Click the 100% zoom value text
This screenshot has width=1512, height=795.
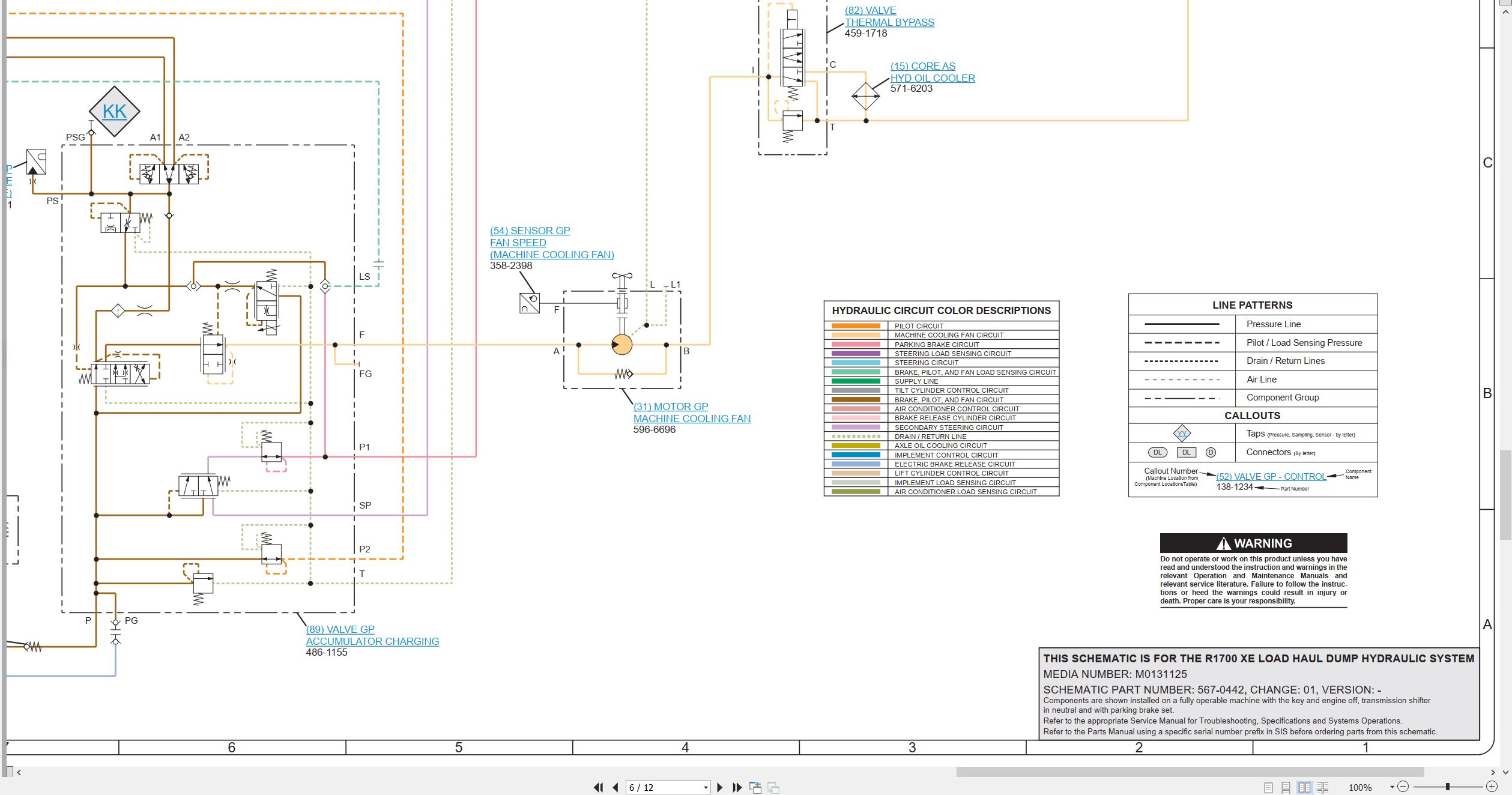point(1360,787)
